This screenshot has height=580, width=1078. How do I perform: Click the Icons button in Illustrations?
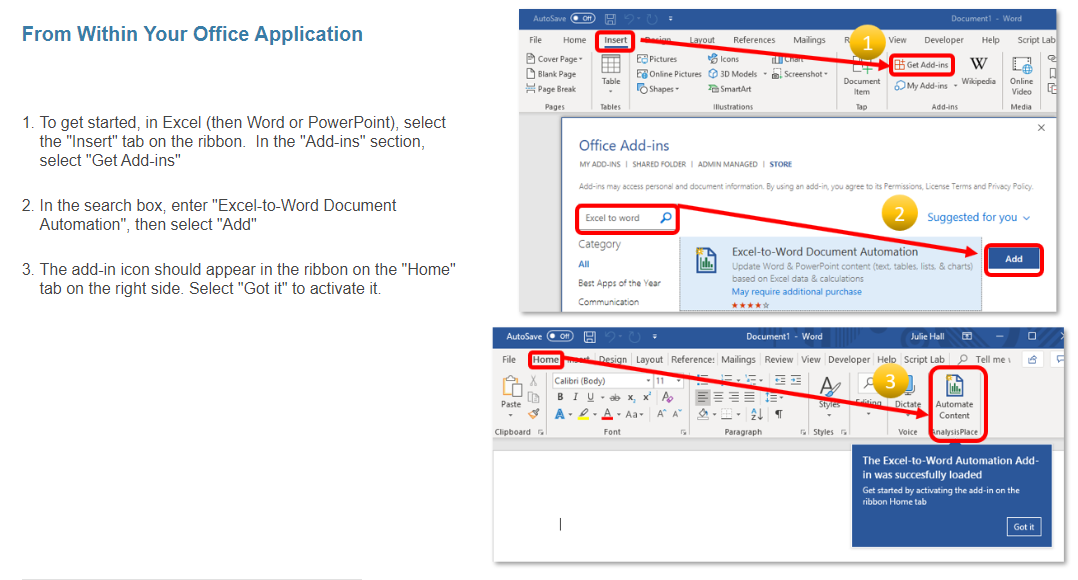723,59
